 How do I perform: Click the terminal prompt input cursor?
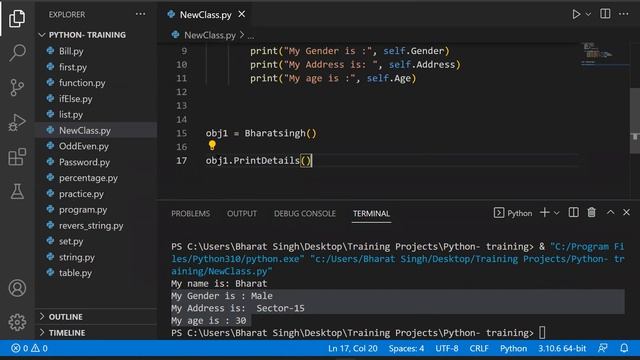click(x=542, y=333)
